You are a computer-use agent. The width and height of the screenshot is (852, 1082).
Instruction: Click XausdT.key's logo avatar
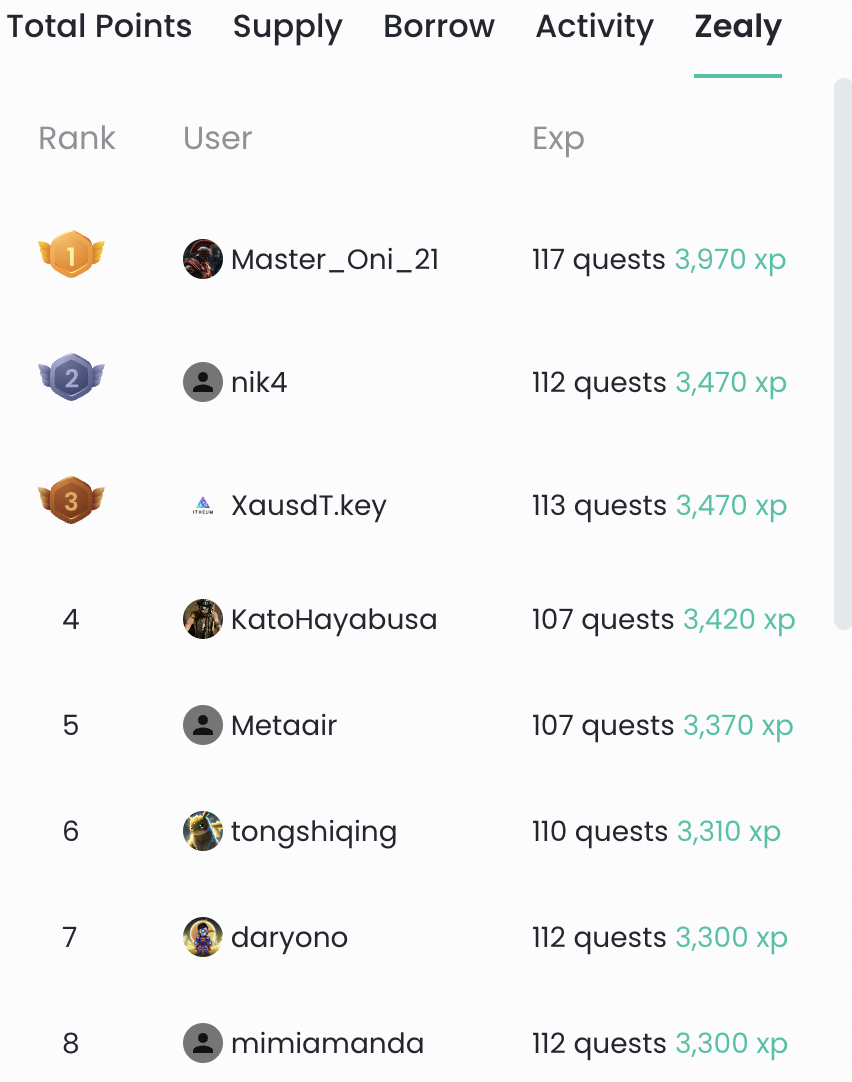203,505
